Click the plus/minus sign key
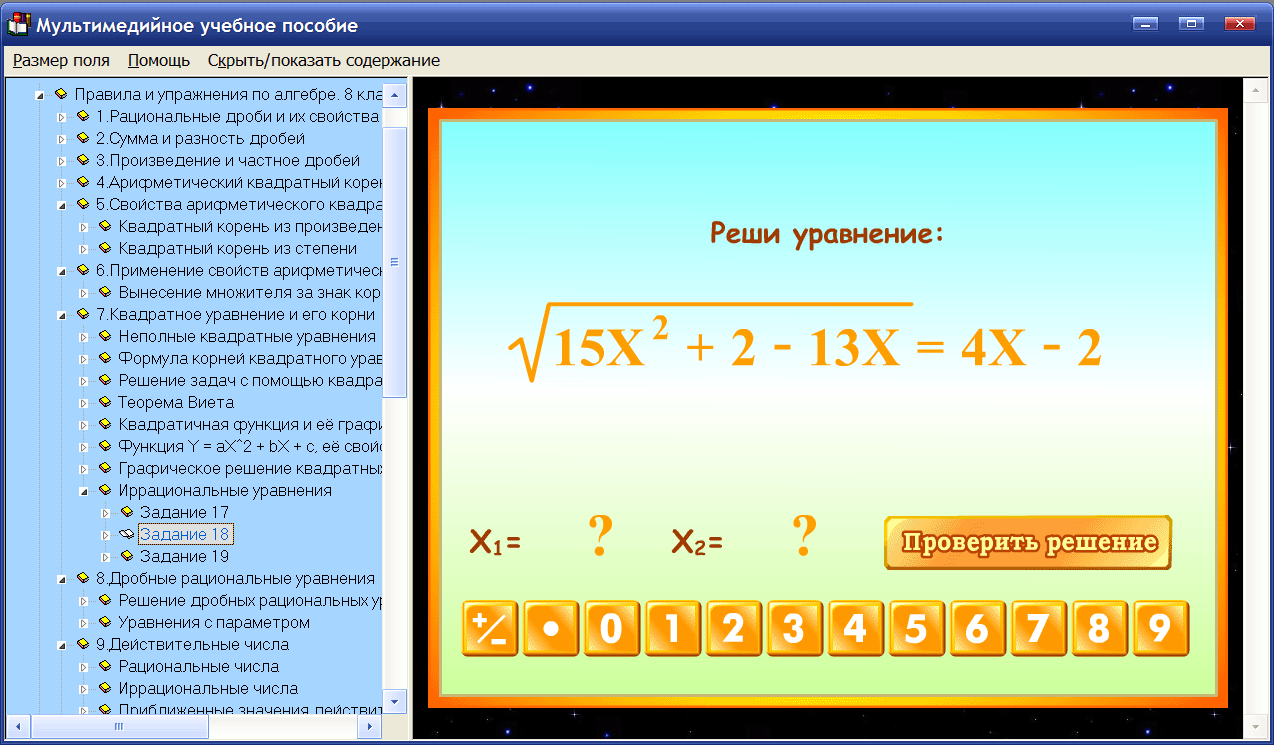 coord(490,628)
